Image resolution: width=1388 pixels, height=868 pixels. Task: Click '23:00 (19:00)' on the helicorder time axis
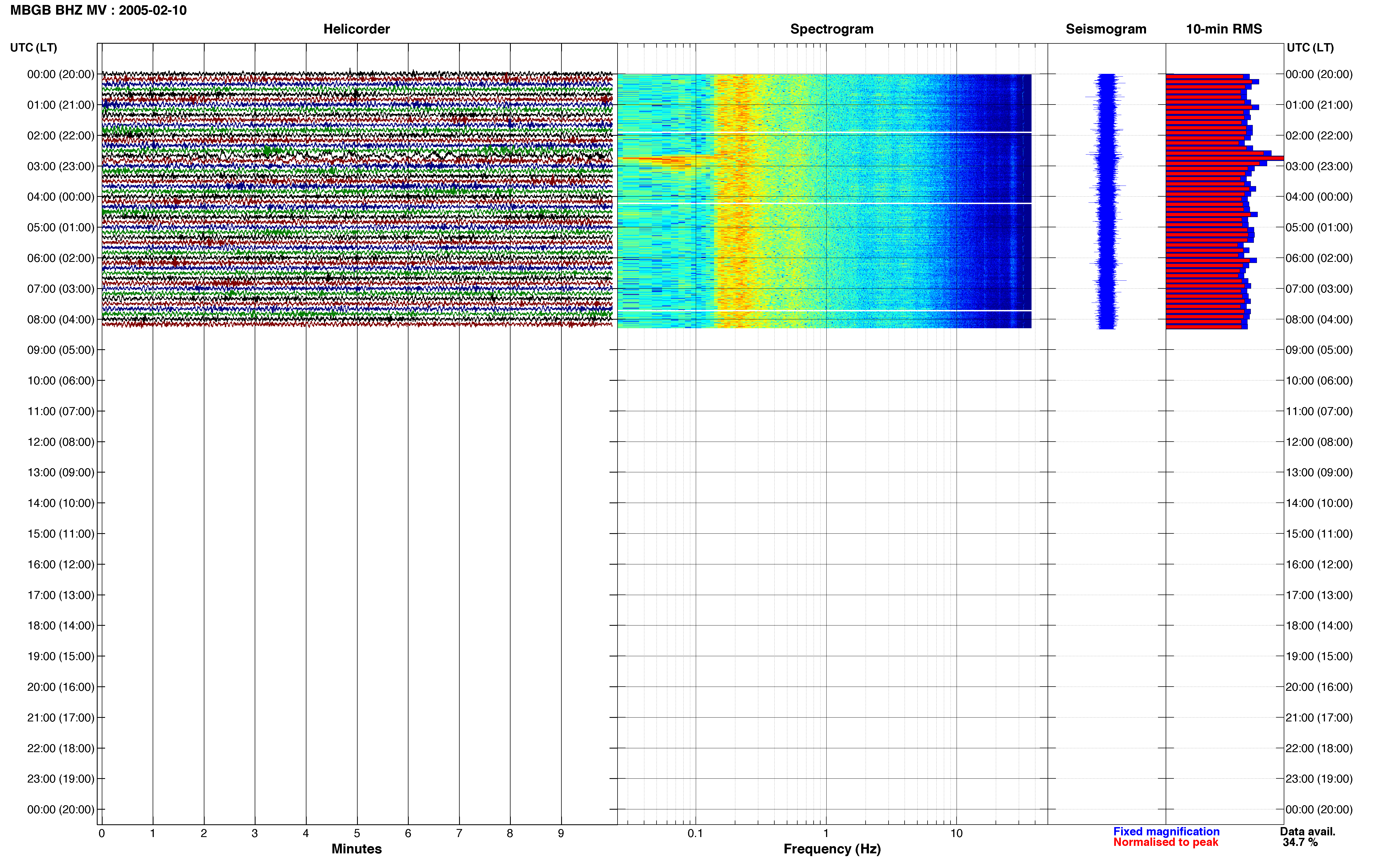(61, 778)
